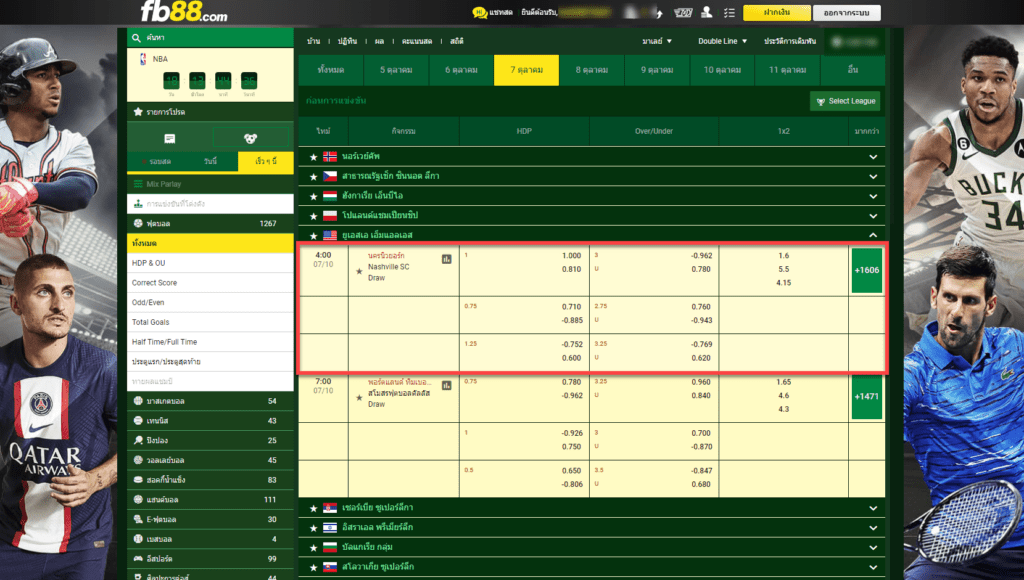
Task: Open the Malay odds type dropdown
Action: [x=657, y=41]
